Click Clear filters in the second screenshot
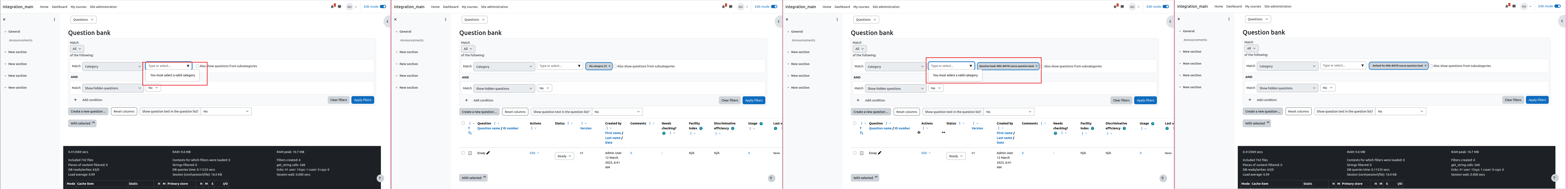 [730, 100]
